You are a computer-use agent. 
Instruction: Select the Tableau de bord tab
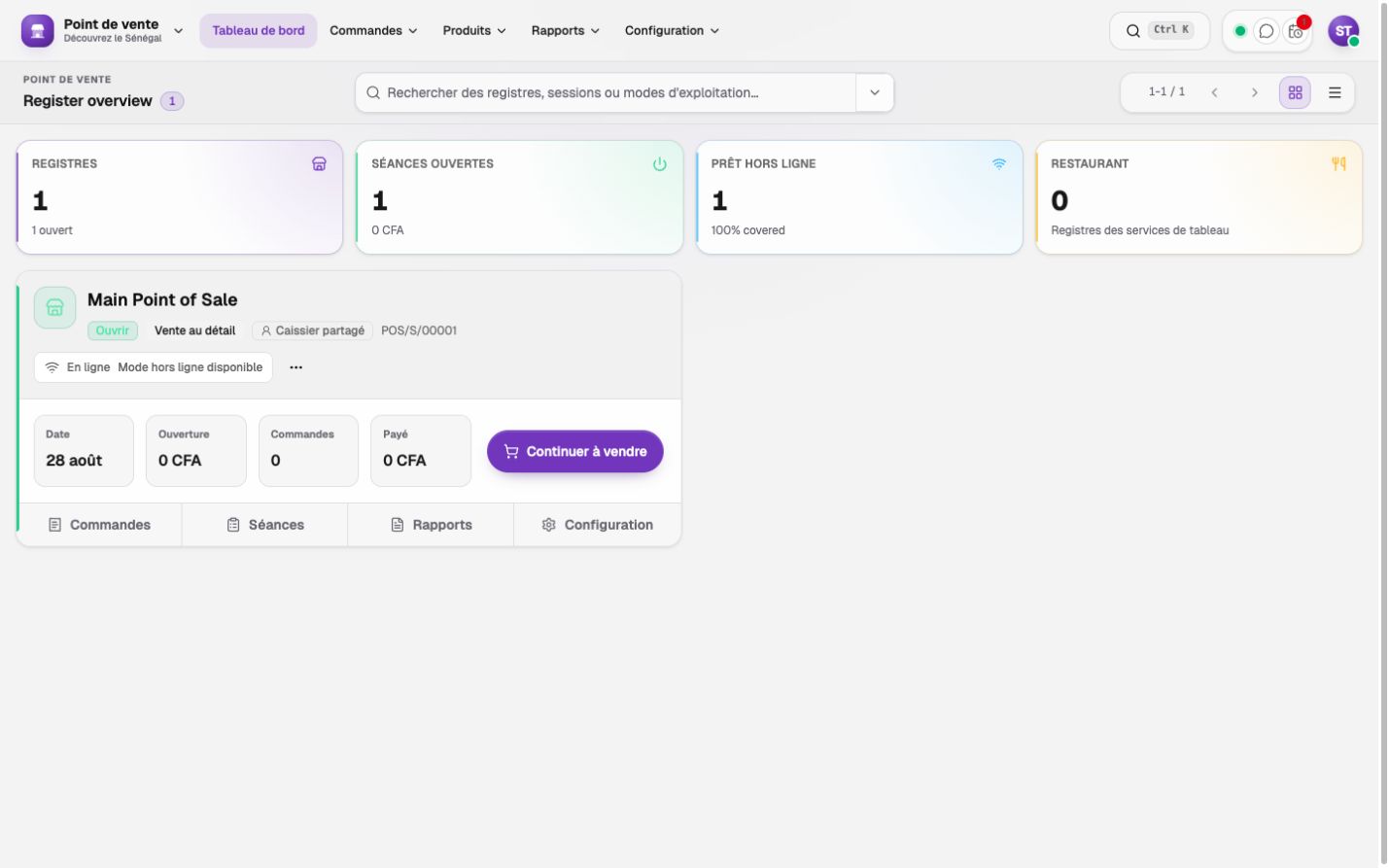pyautogui.click(x=259, y=30)
